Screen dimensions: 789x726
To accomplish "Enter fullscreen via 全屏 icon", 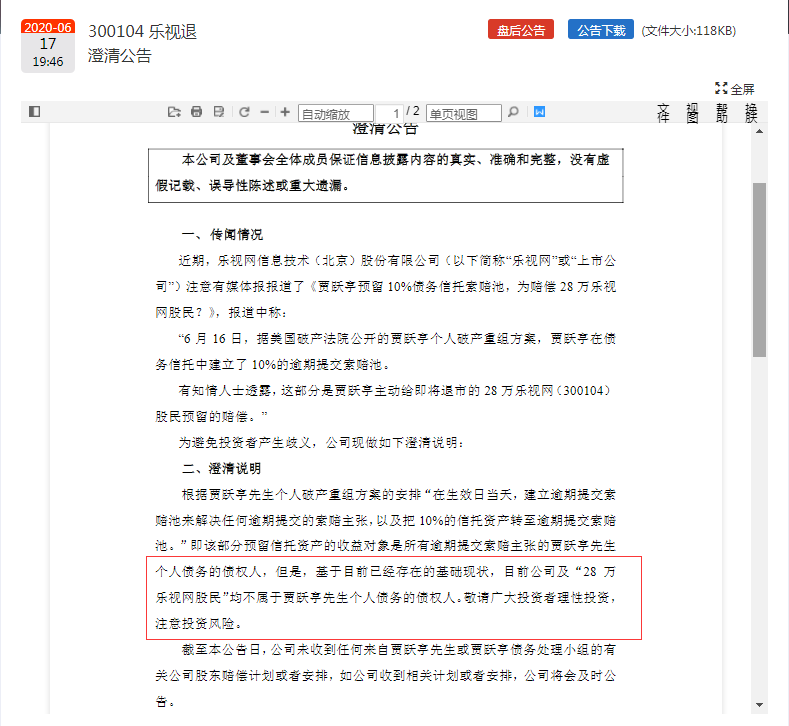I will (x=735, y=89).
